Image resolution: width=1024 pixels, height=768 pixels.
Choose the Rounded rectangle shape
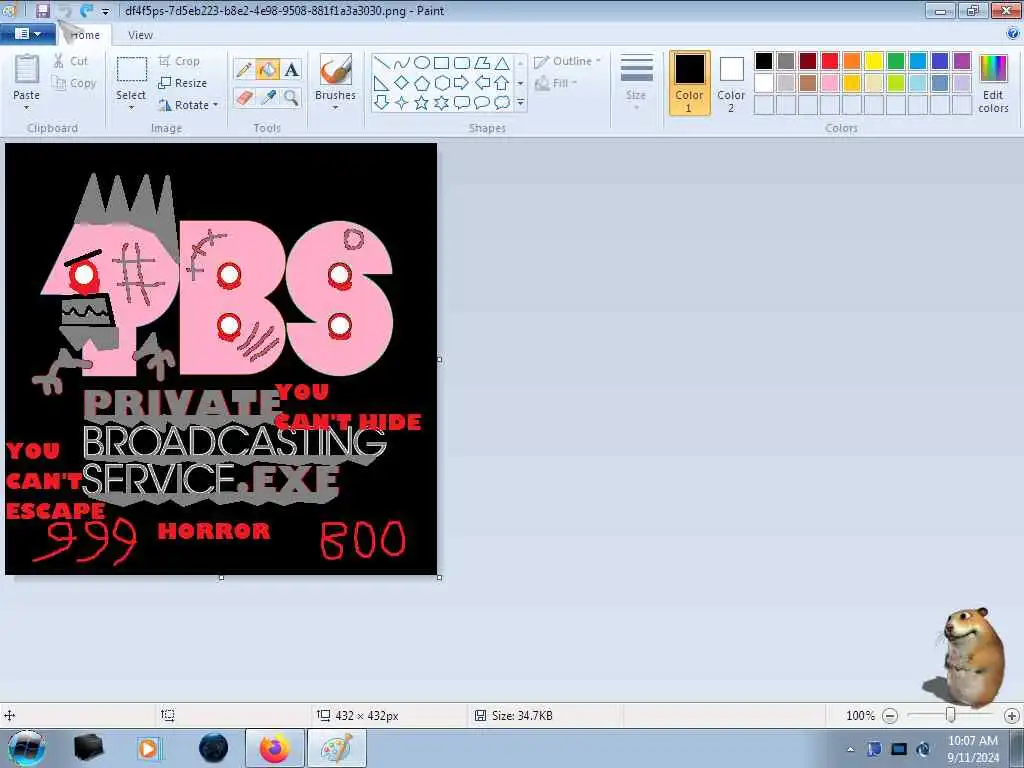pyautogui.click(x=462, y=63)
